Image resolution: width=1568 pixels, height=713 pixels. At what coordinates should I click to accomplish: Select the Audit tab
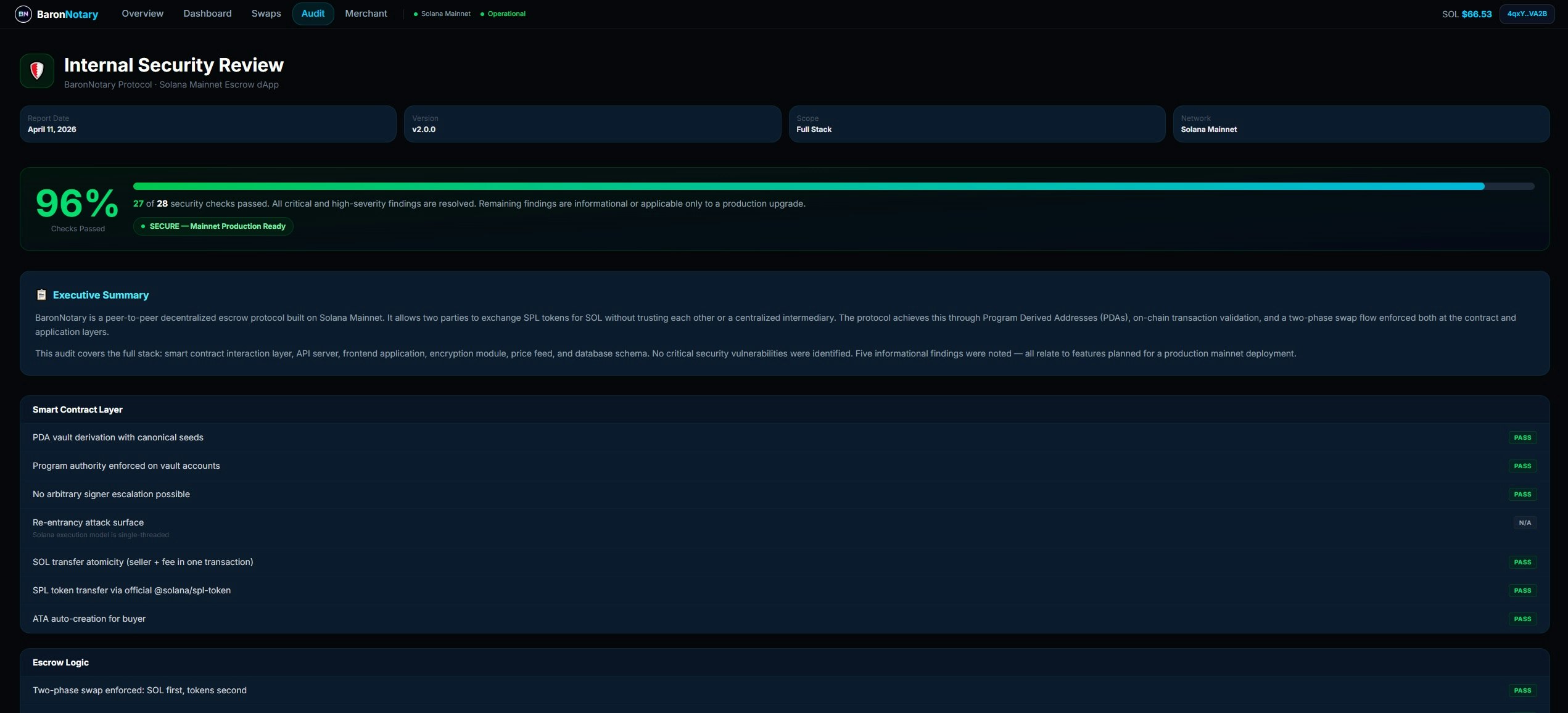(x=313, y=14)
